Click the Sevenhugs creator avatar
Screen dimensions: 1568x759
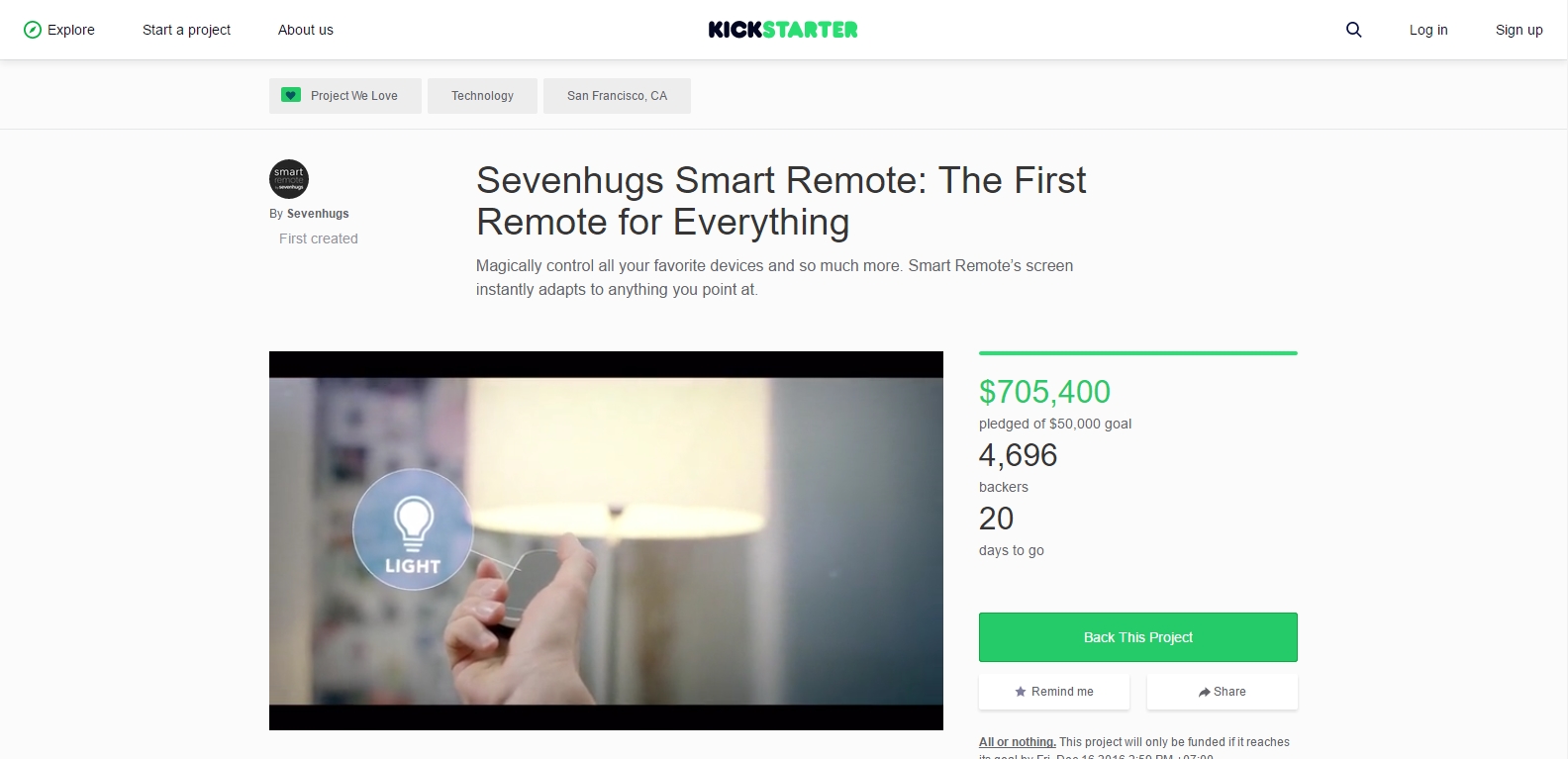pyautogui.click(x=289, y=179)
